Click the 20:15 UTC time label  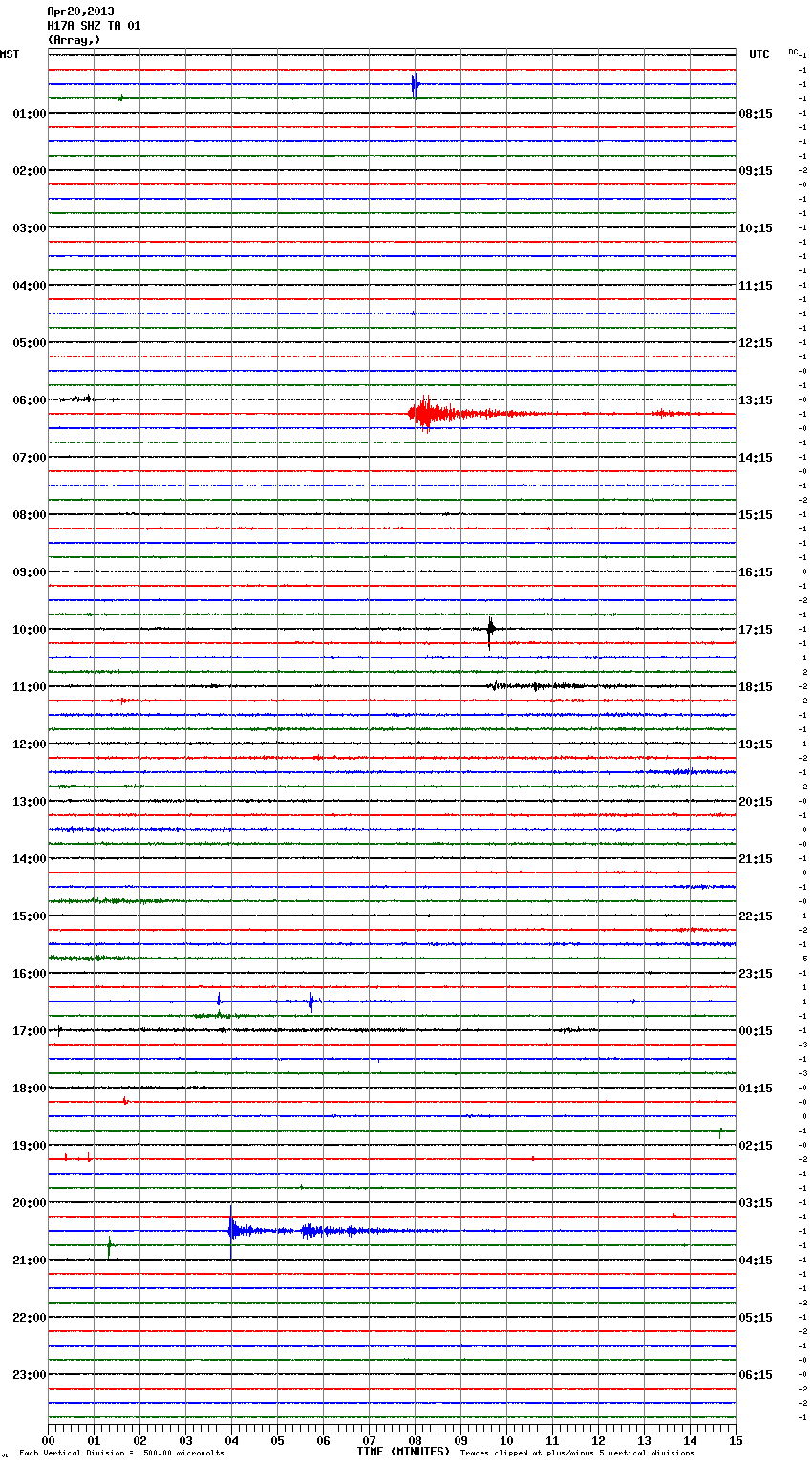click(756, 802)
